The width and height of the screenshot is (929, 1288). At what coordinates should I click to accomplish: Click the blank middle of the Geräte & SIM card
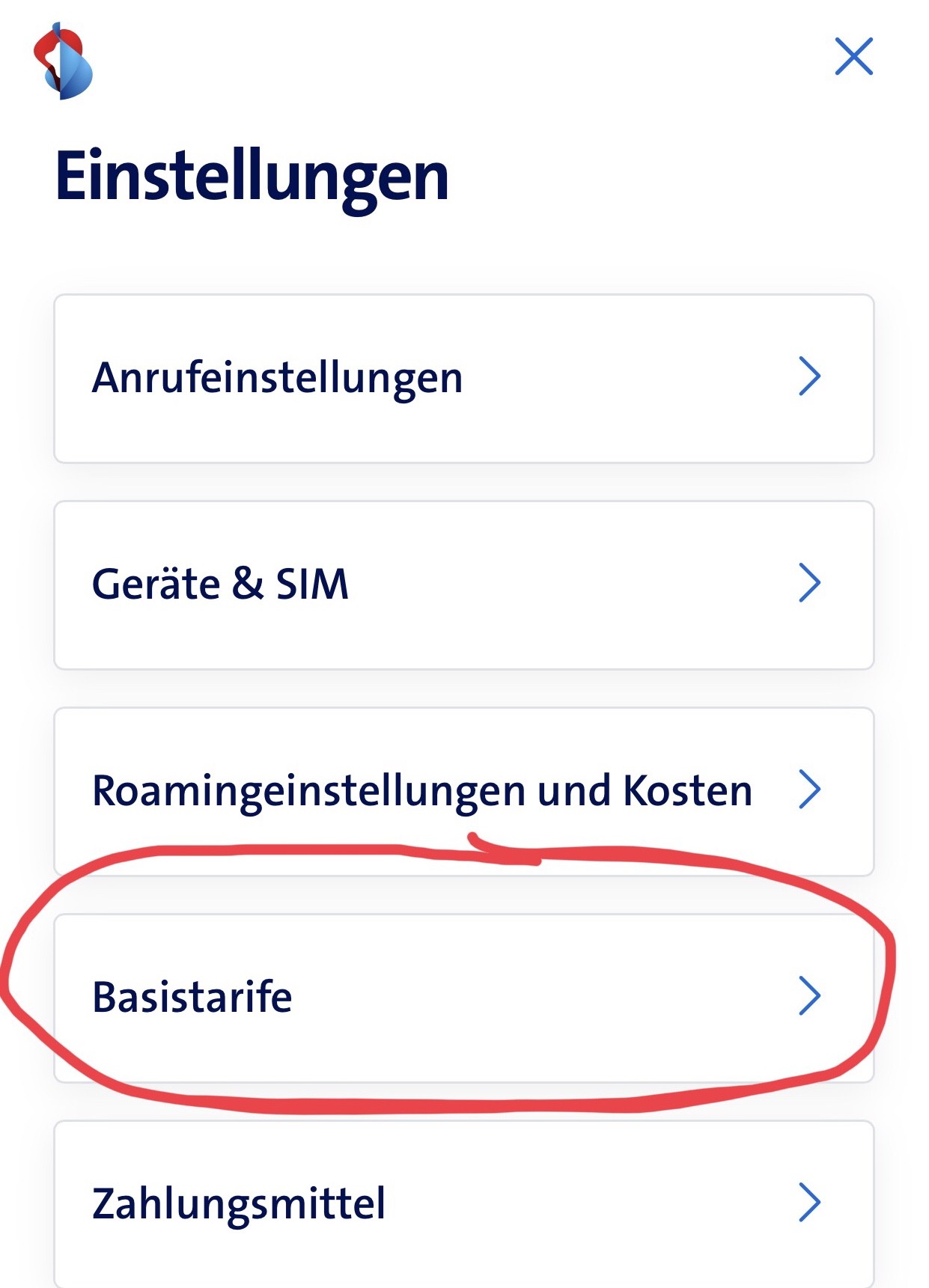coord(569,585)
